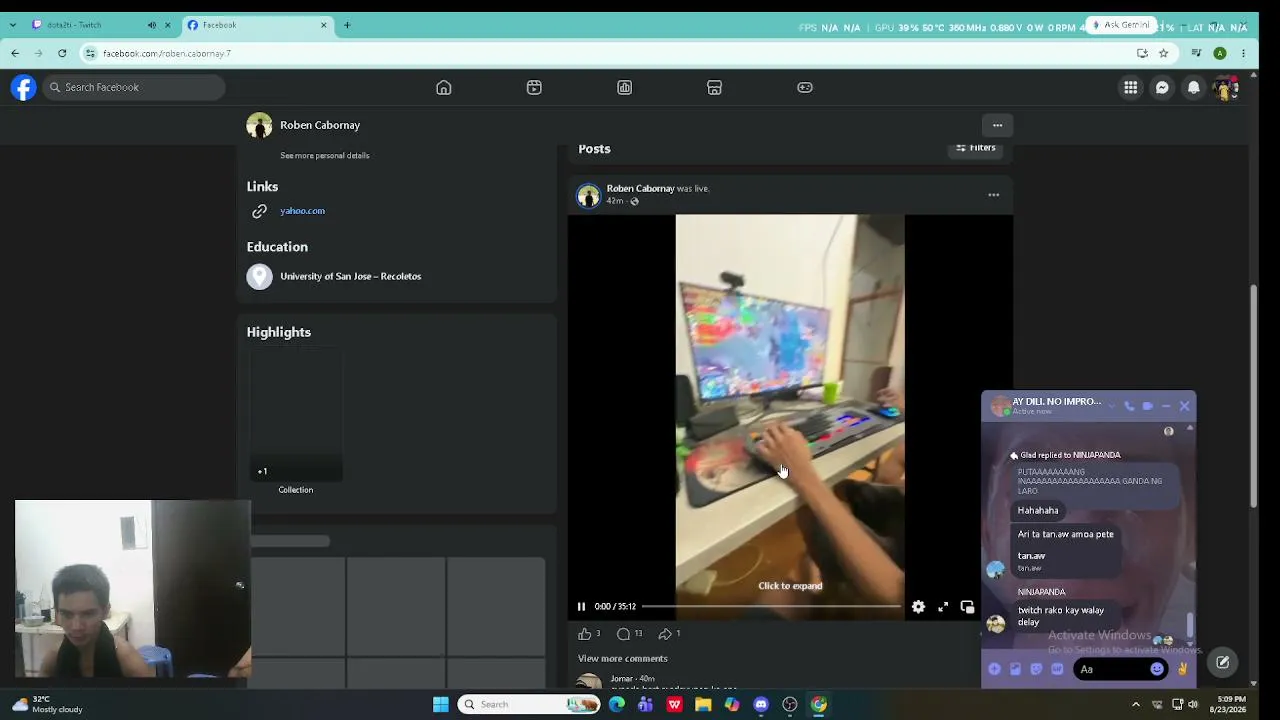
Task: Share the live video post
Action: pyautogui.click(x=665, y=634)
